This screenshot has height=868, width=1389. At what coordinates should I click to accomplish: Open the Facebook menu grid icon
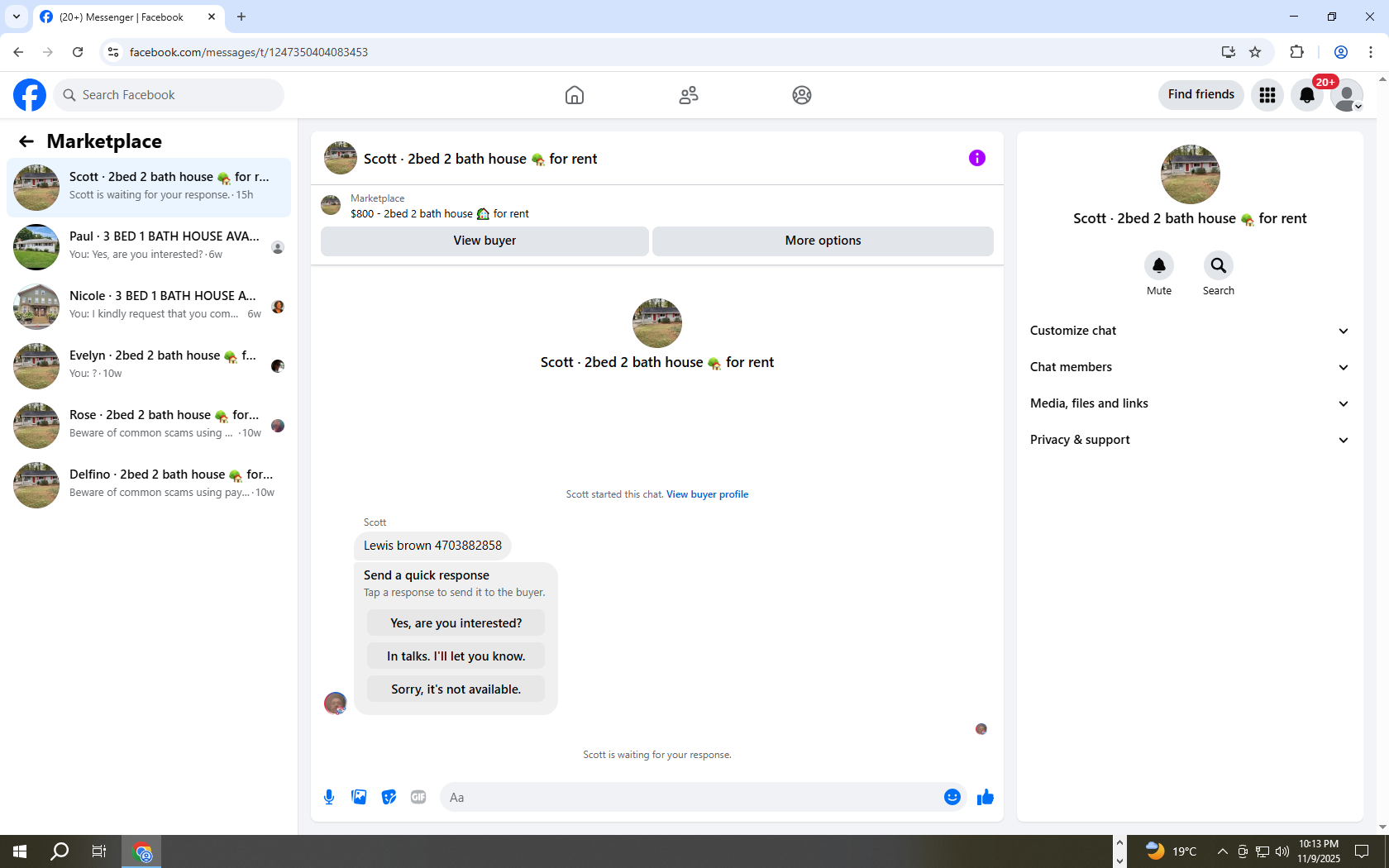pyautogui.click(x=1267, y=95)
